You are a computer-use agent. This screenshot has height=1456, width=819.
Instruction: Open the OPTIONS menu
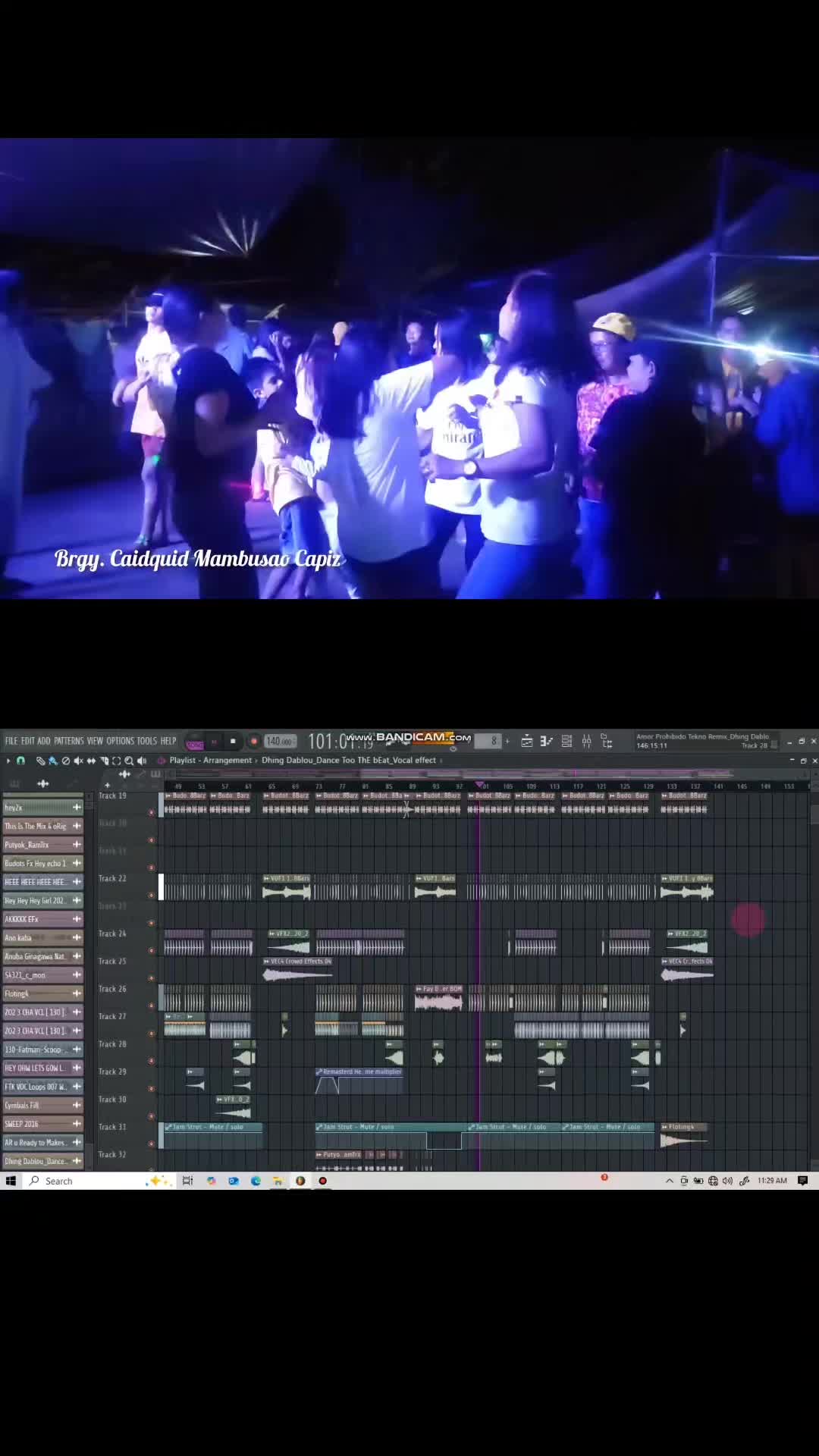click(x=120, y=741)
